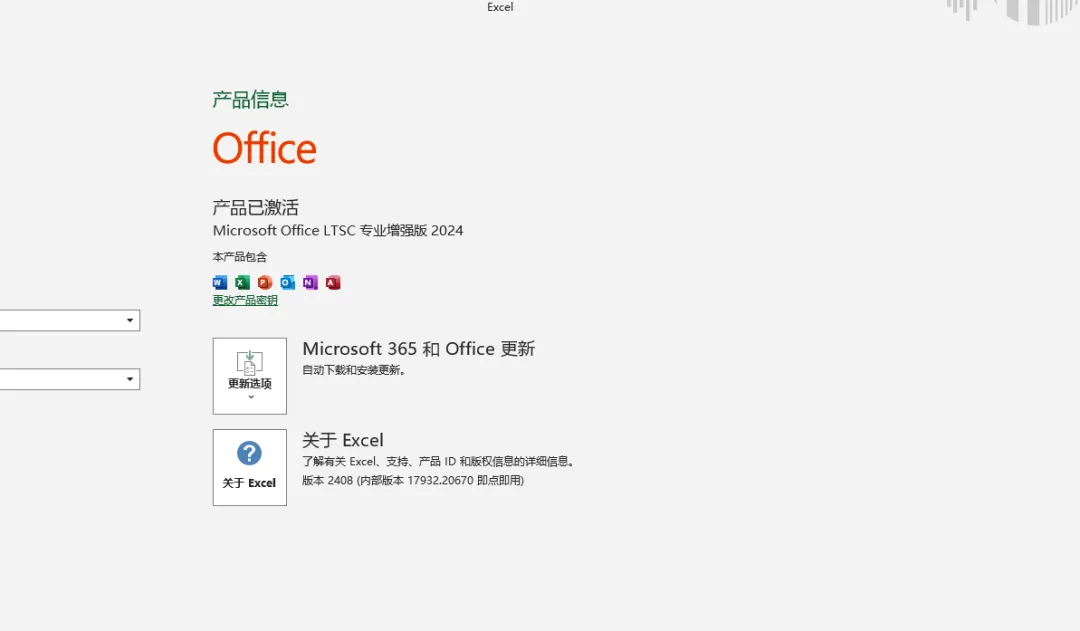
Task: Click the 了解有关 Excel 支持 description line
Action: (439, 462)
